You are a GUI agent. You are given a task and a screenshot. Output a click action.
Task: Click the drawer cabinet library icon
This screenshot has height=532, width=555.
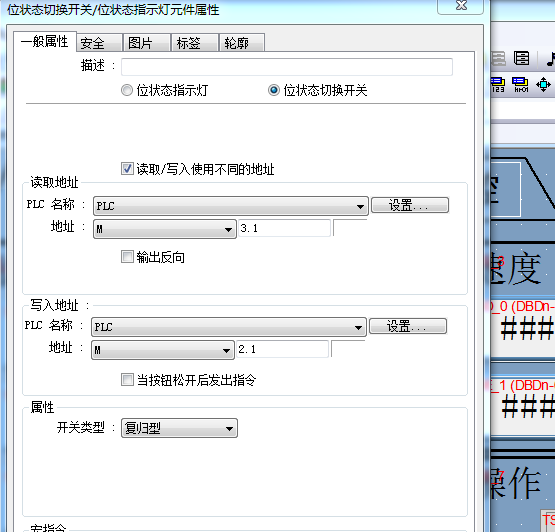pos(521,58)
